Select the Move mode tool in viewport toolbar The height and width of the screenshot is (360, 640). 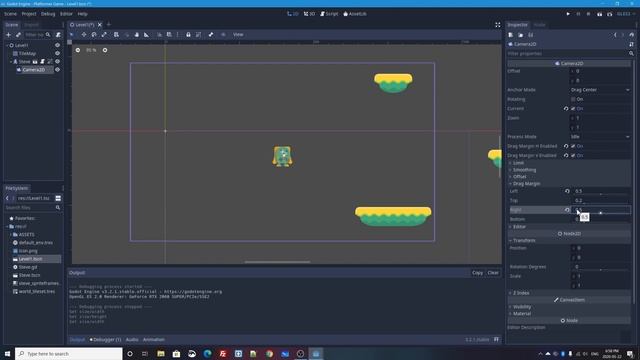point(84,35)
